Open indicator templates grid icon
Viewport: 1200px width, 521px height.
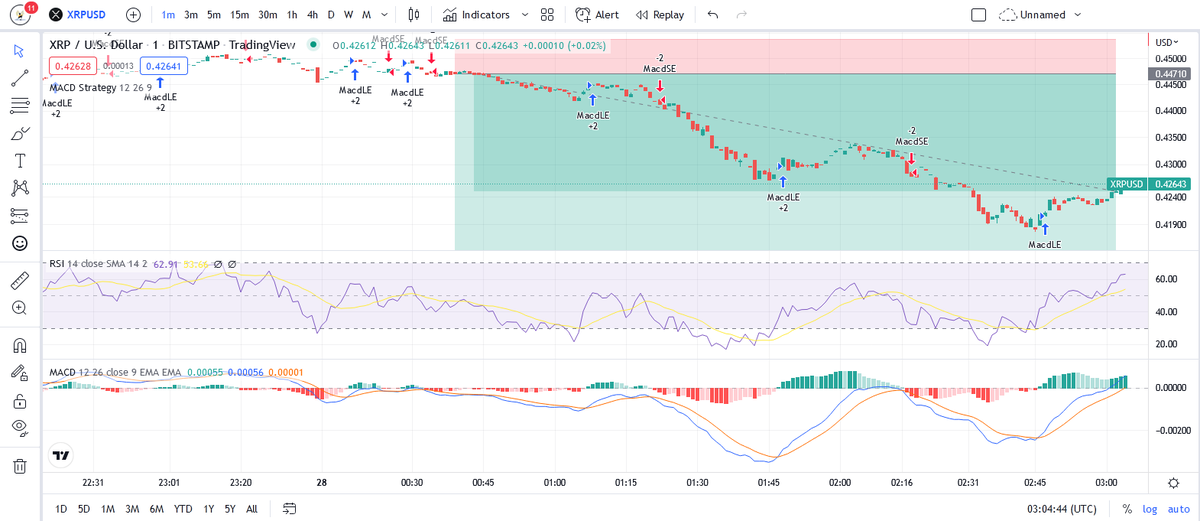(547, 15)
